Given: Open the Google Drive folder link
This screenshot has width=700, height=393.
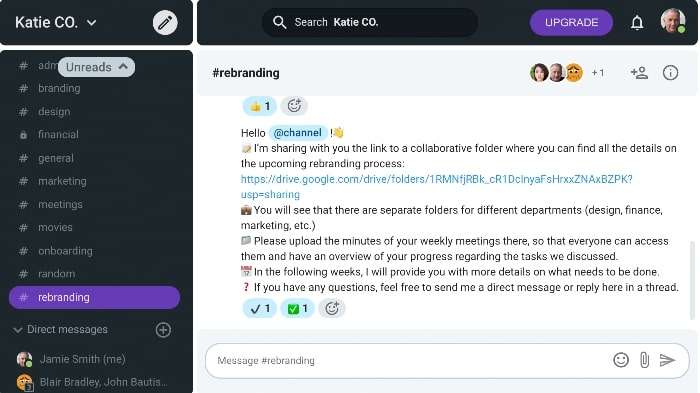Looking at the screenshot, I should (437, 187).
